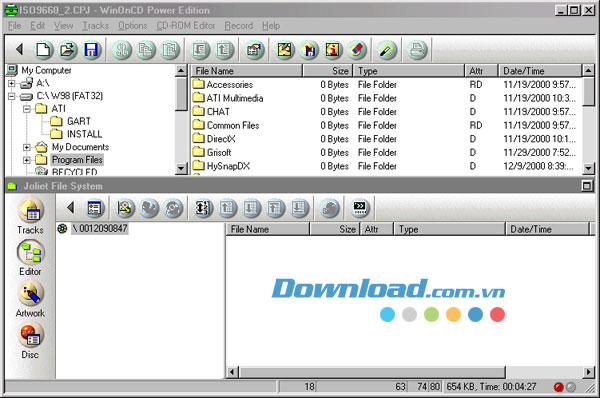600x398 pixels.
Task: Expand the Program Files folder node
Action: coord(26,160)
